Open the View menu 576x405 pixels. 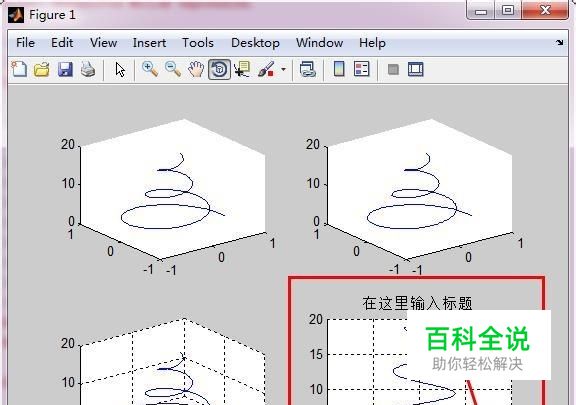click(x=104, y=43)
